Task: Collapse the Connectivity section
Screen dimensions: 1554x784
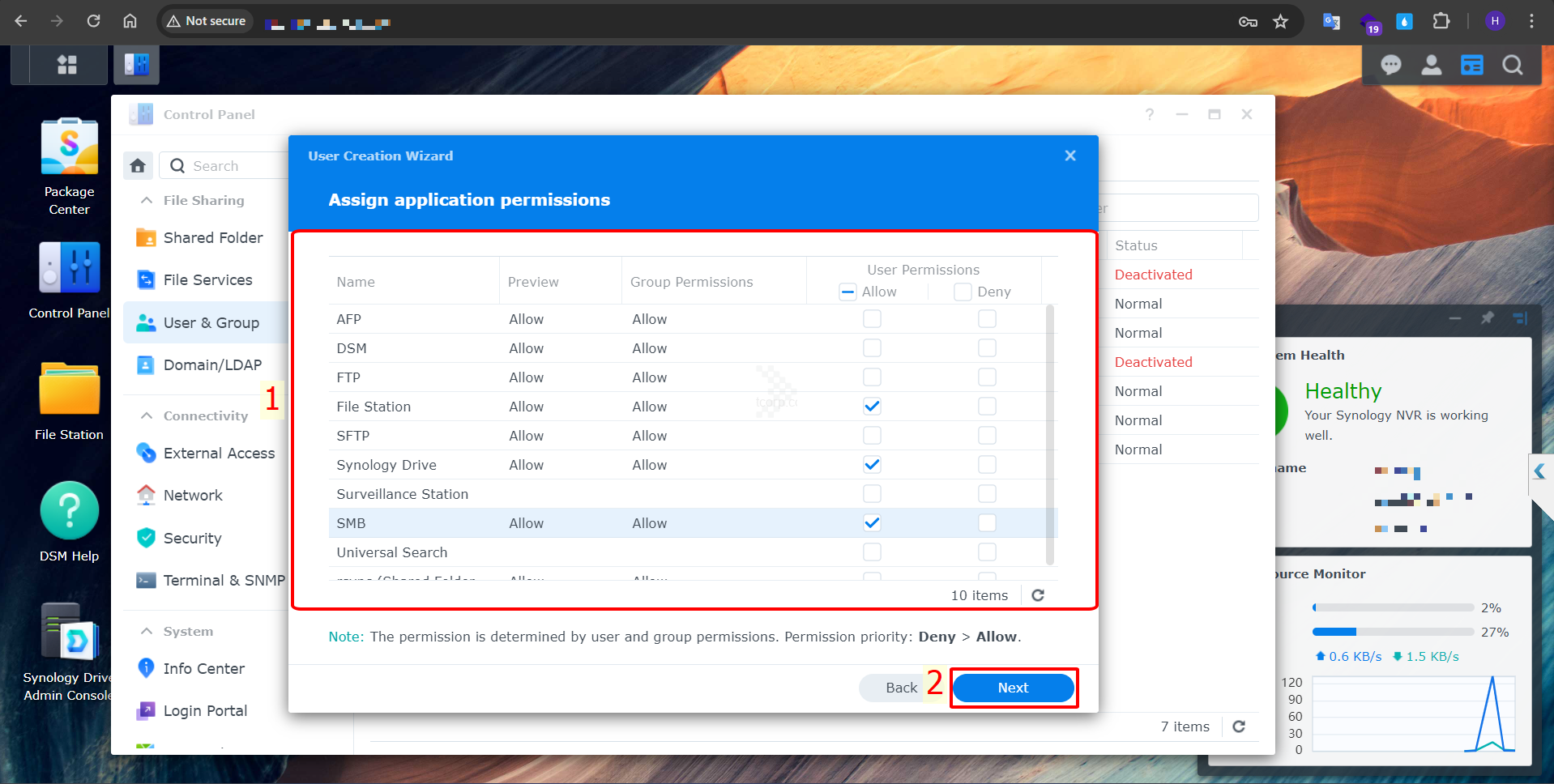Action: coord(147,415)
